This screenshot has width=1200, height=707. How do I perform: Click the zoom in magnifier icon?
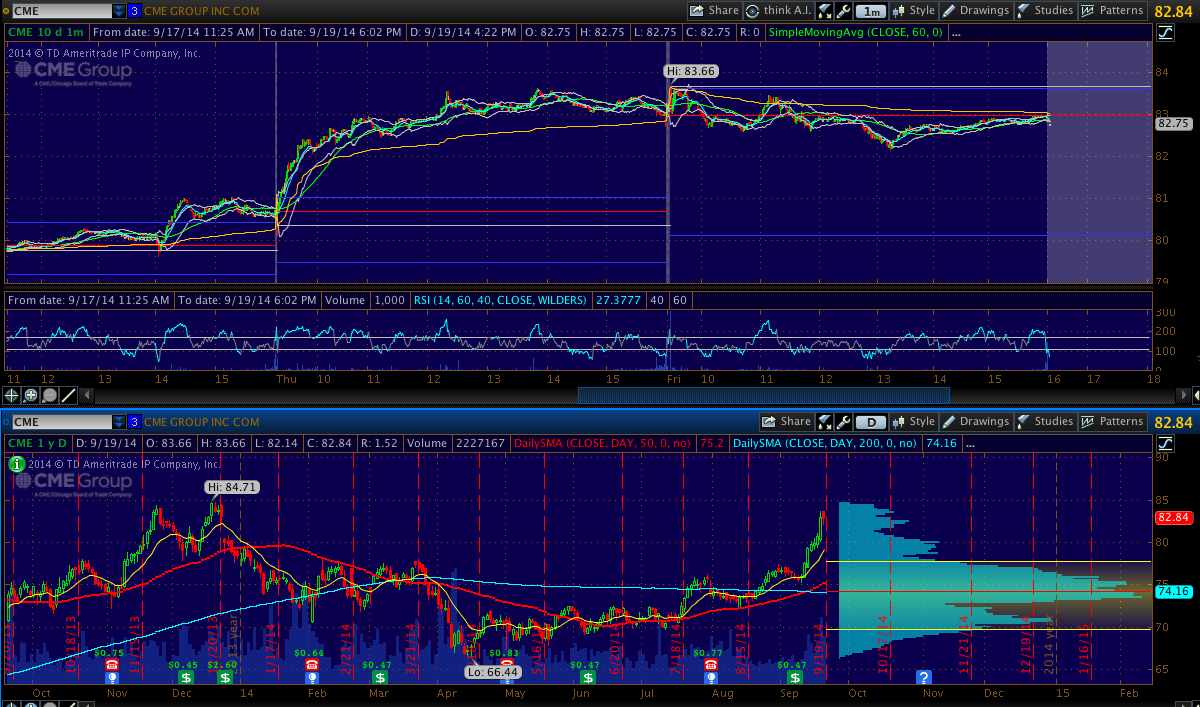pos(30,395)
